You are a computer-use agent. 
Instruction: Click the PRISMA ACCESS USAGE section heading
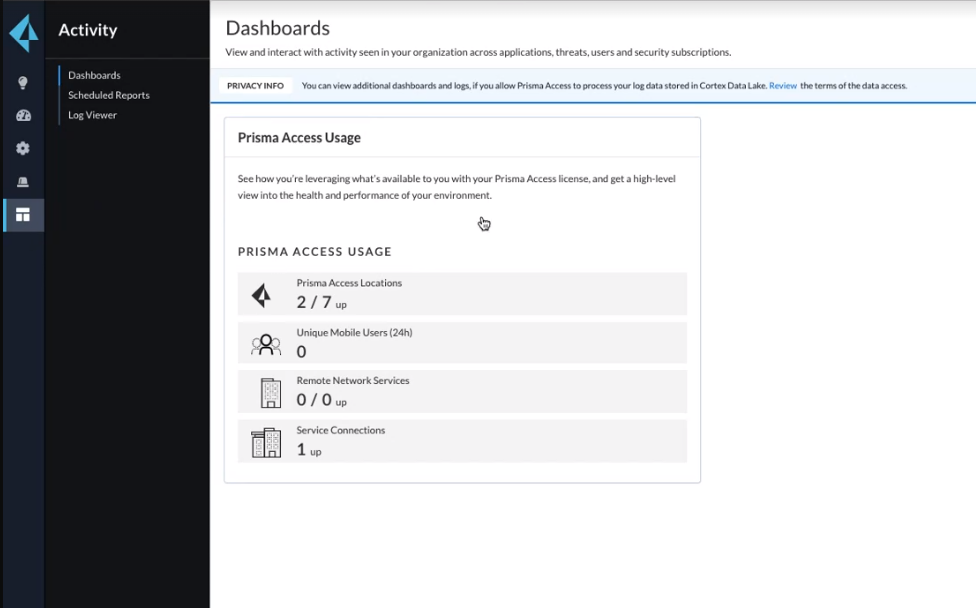pos(314,251)
